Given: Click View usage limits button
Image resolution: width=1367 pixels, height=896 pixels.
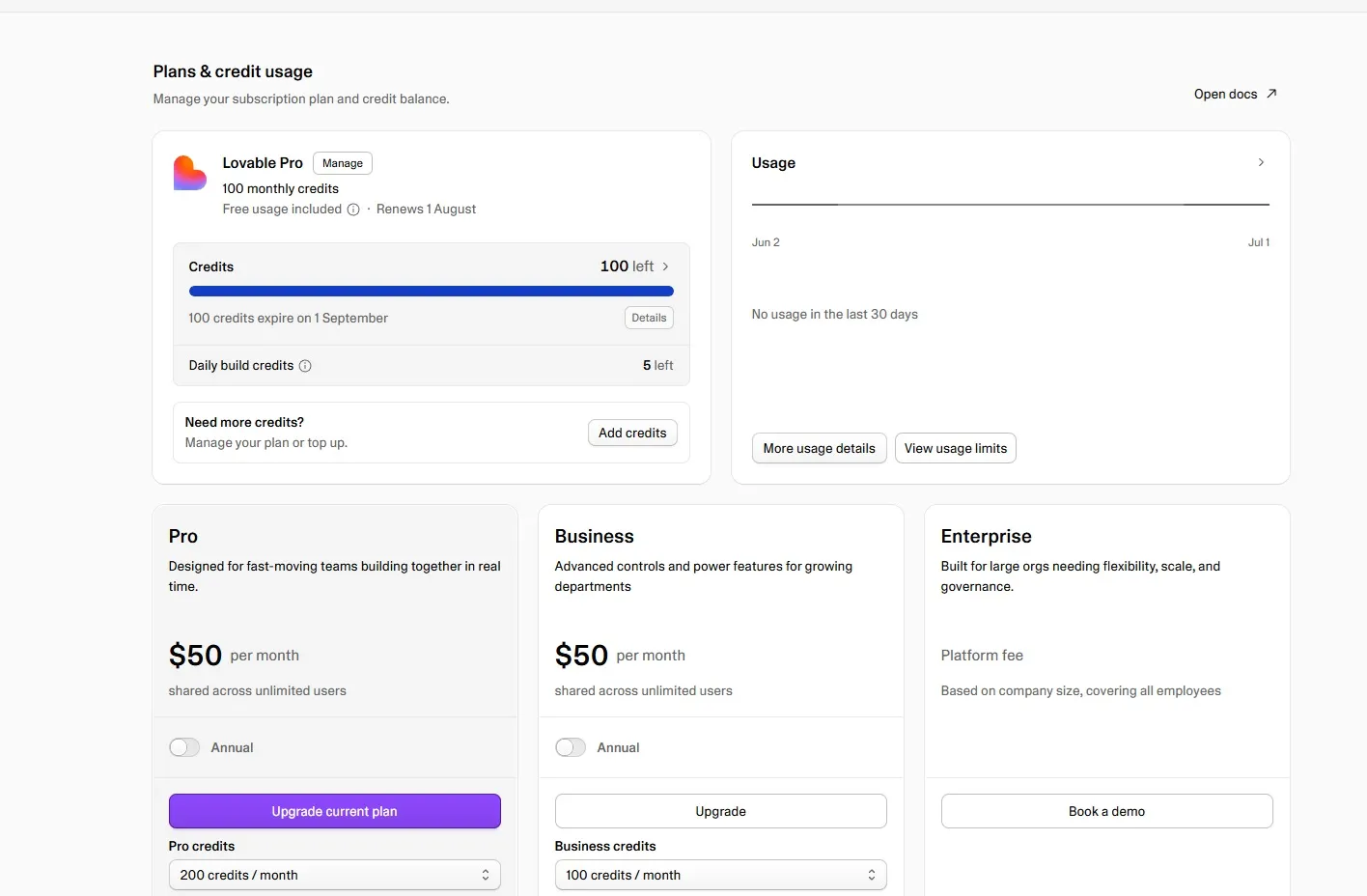Looking at the screenshot, I should point(956,448).
